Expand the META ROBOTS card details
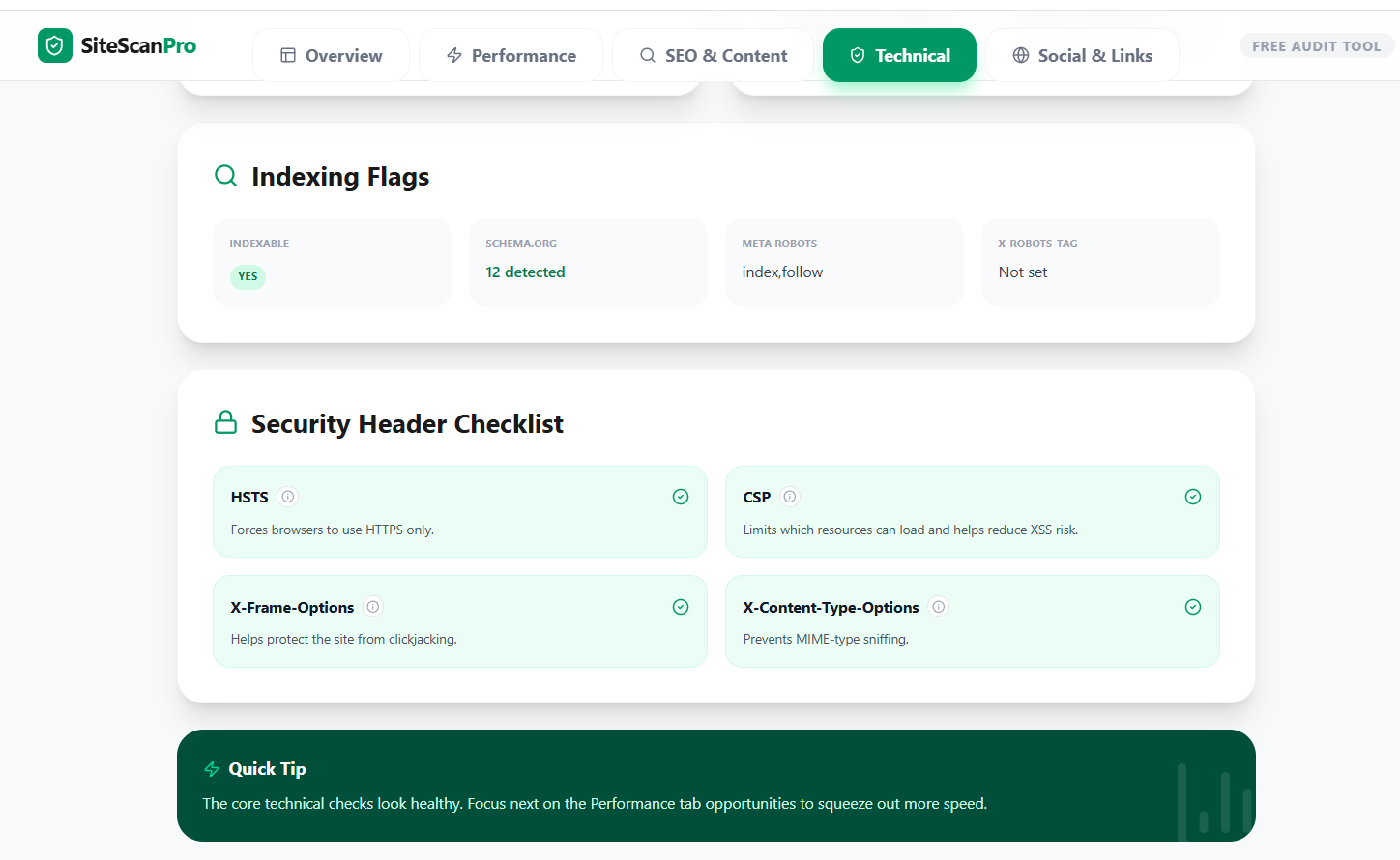Image resolution: width=1400 pixels, height=860 pixels. (x=844, y=262)
